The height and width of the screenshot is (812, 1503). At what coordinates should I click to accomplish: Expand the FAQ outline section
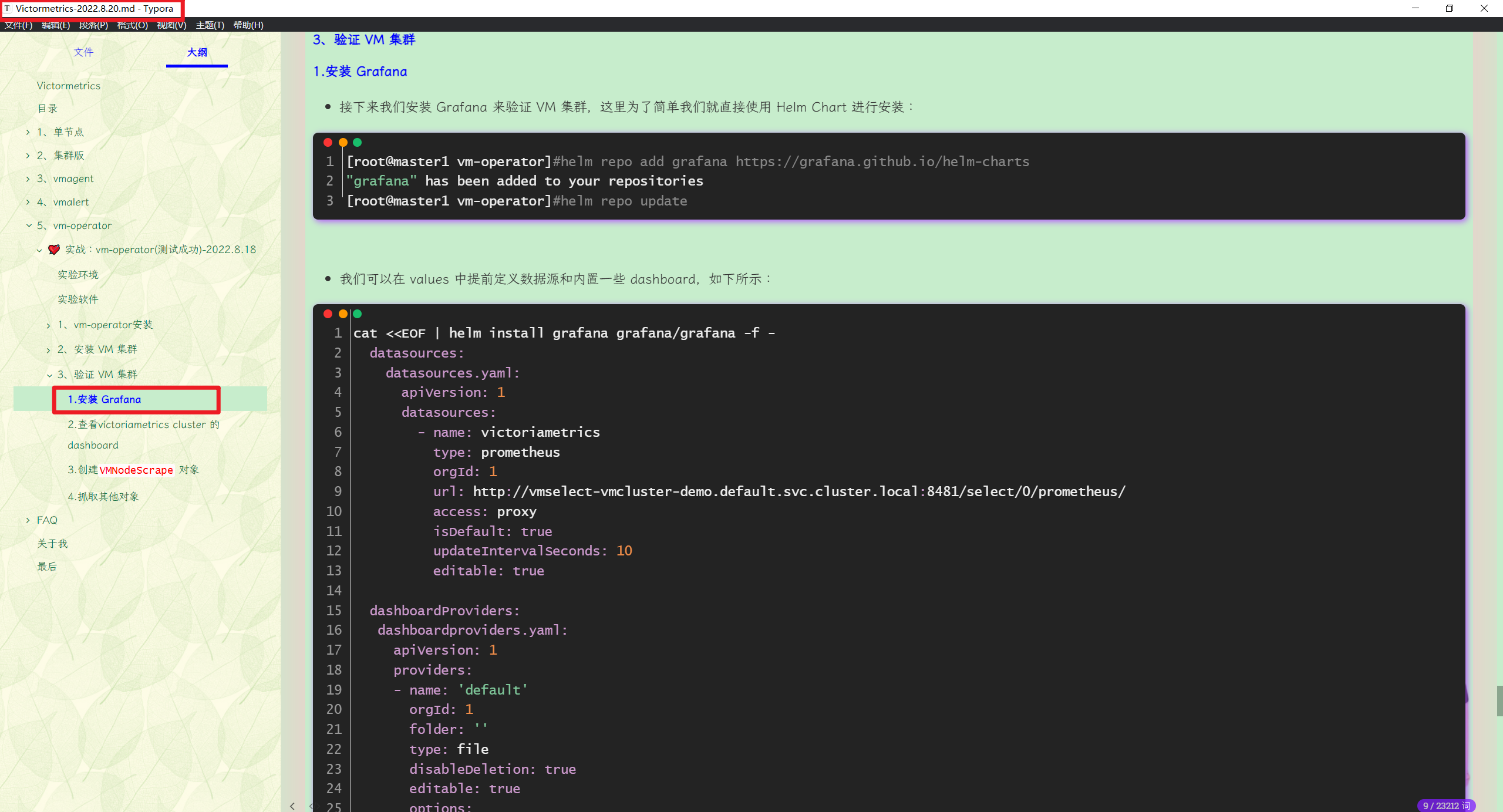click(28, 520)
